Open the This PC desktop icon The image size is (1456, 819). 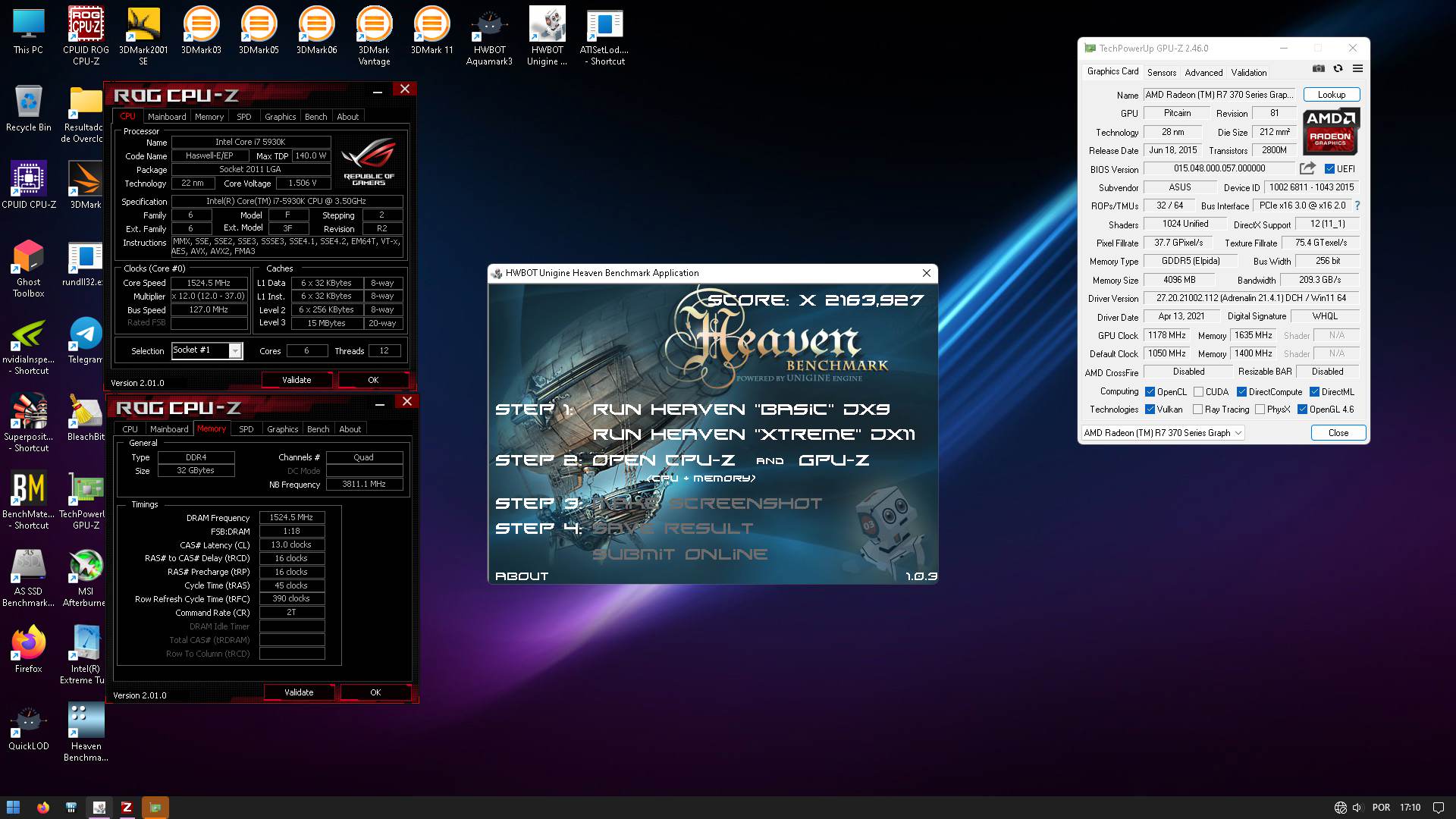point(28,30)
